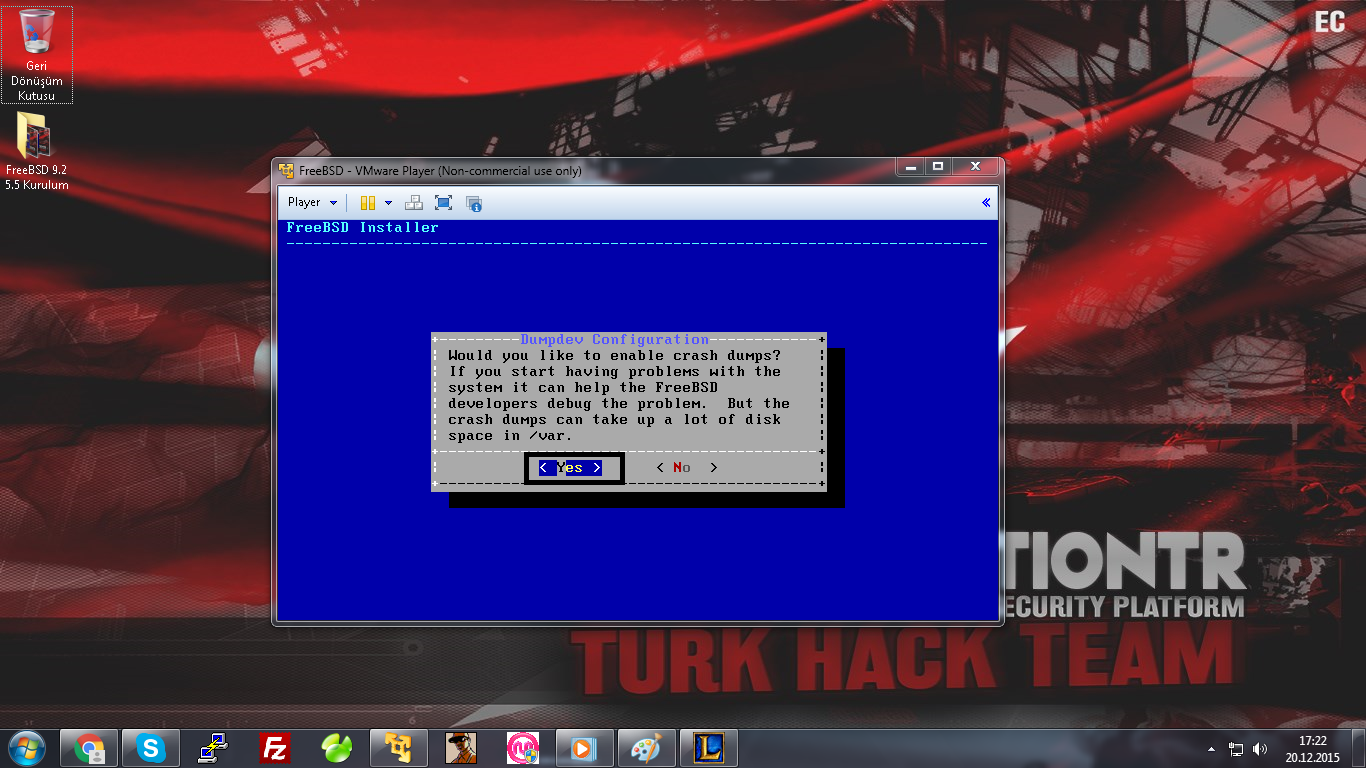Show hidden system tray icons

(x=1212, y=748)
